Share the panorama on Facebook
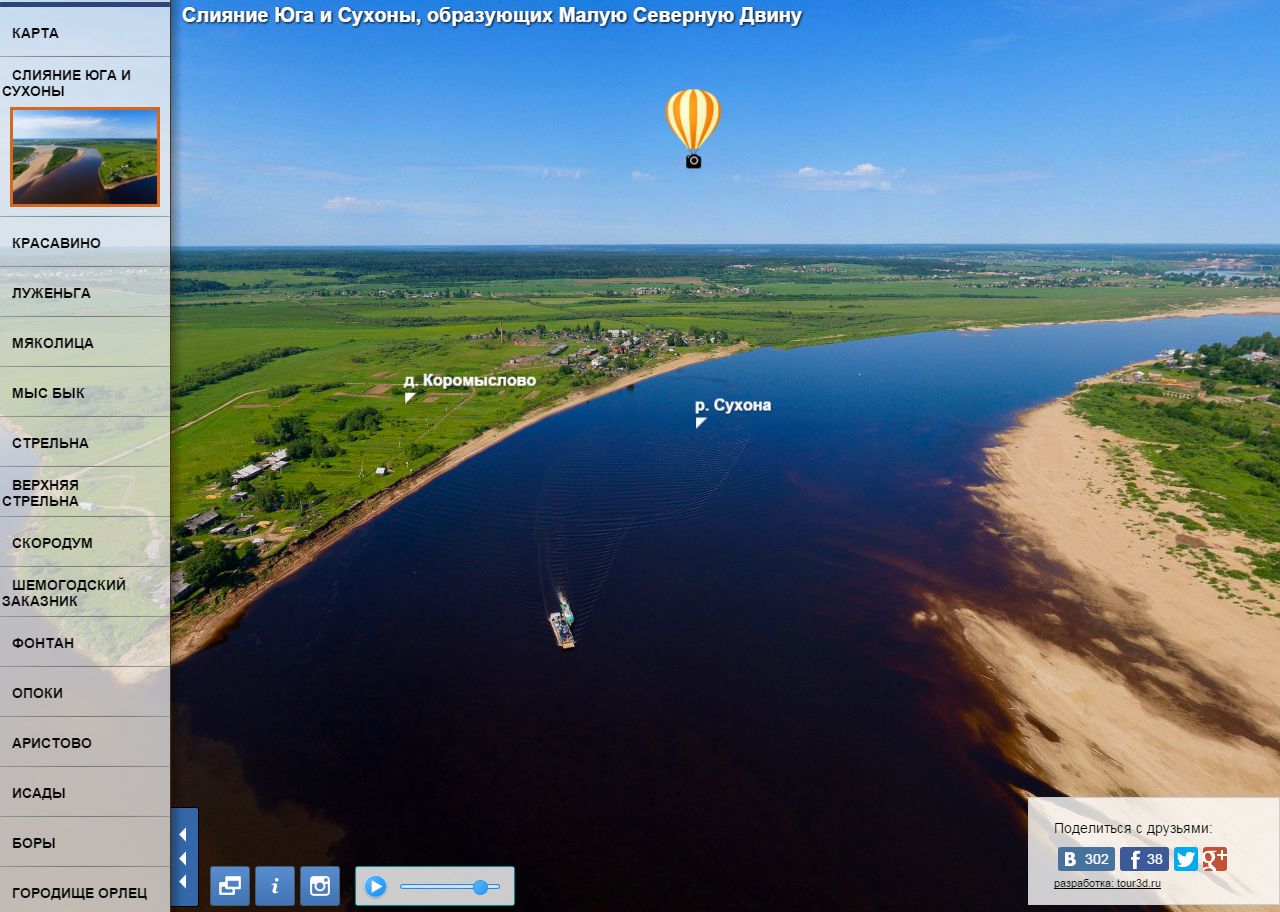The image size is (1280, 912). click(x=1144, y=859)
